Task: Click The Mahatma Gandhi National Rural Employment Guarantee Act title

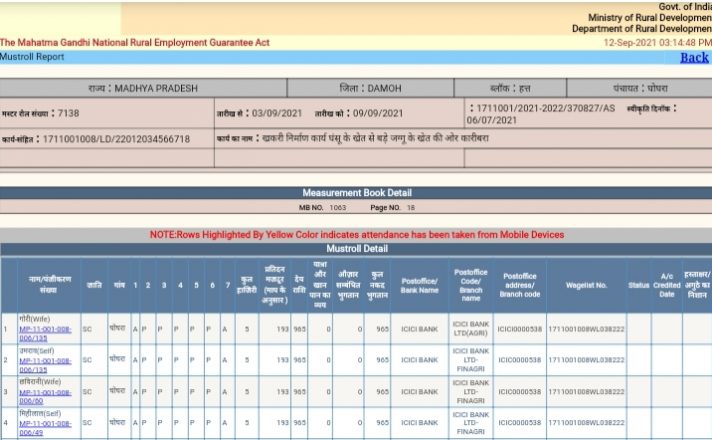Action: [134, 43]
